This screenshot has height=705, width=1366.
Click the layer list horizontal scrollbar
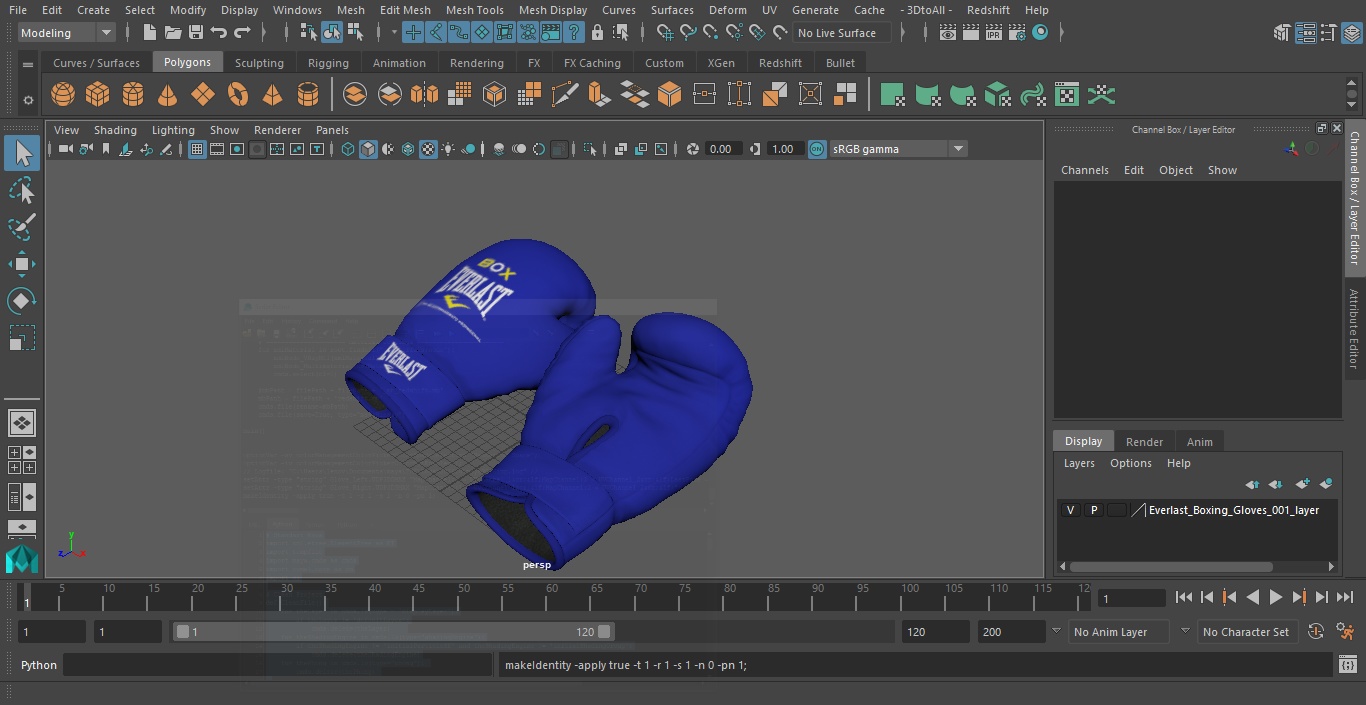click(x=1172, y=567)
